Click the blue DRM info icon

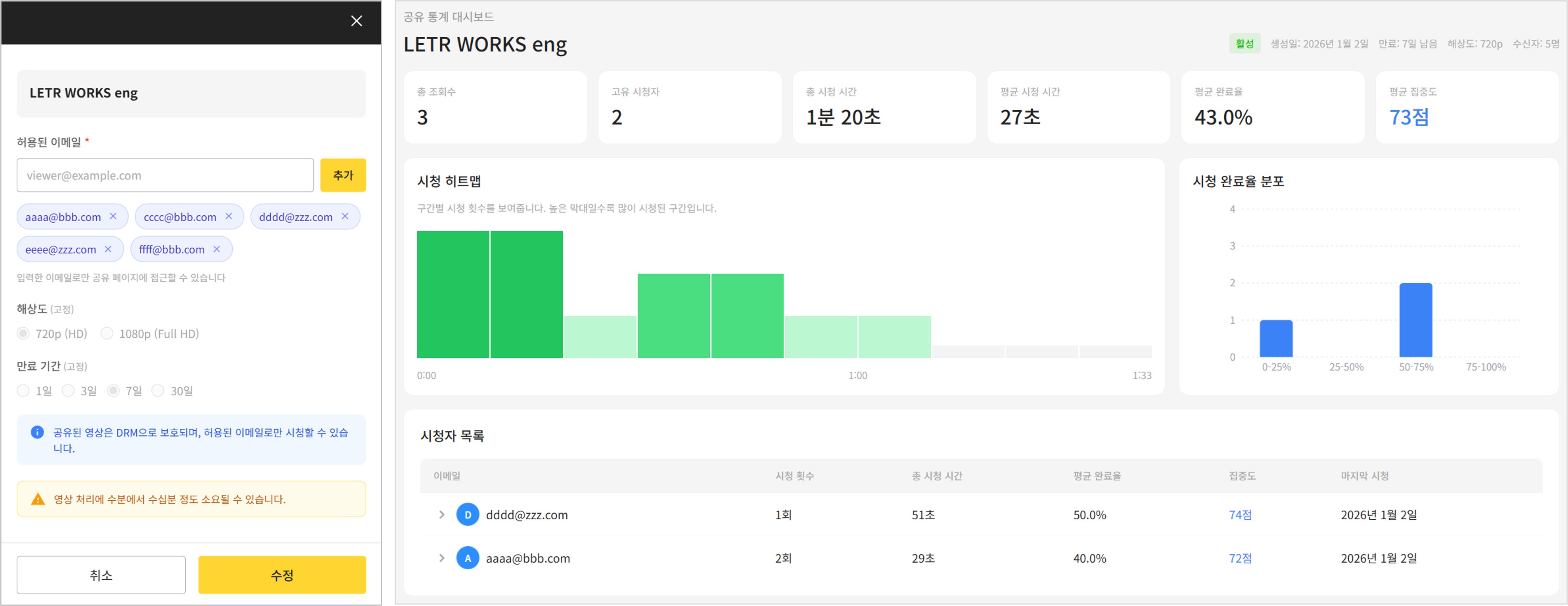pyautogui.click(x=37, y=433)
